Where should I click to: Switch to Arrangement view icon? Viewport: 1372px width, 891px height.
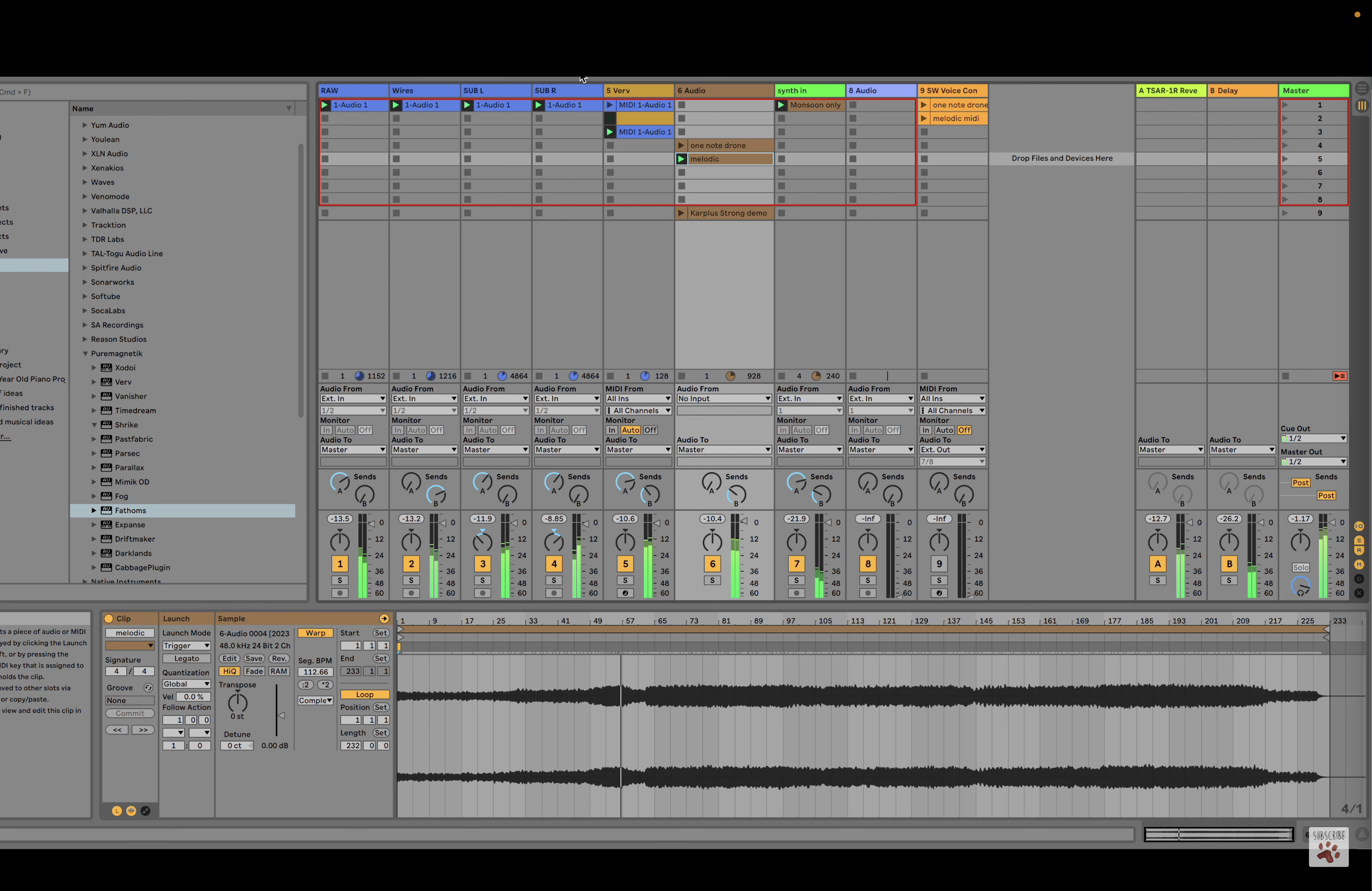click(x=1362, y=89)
